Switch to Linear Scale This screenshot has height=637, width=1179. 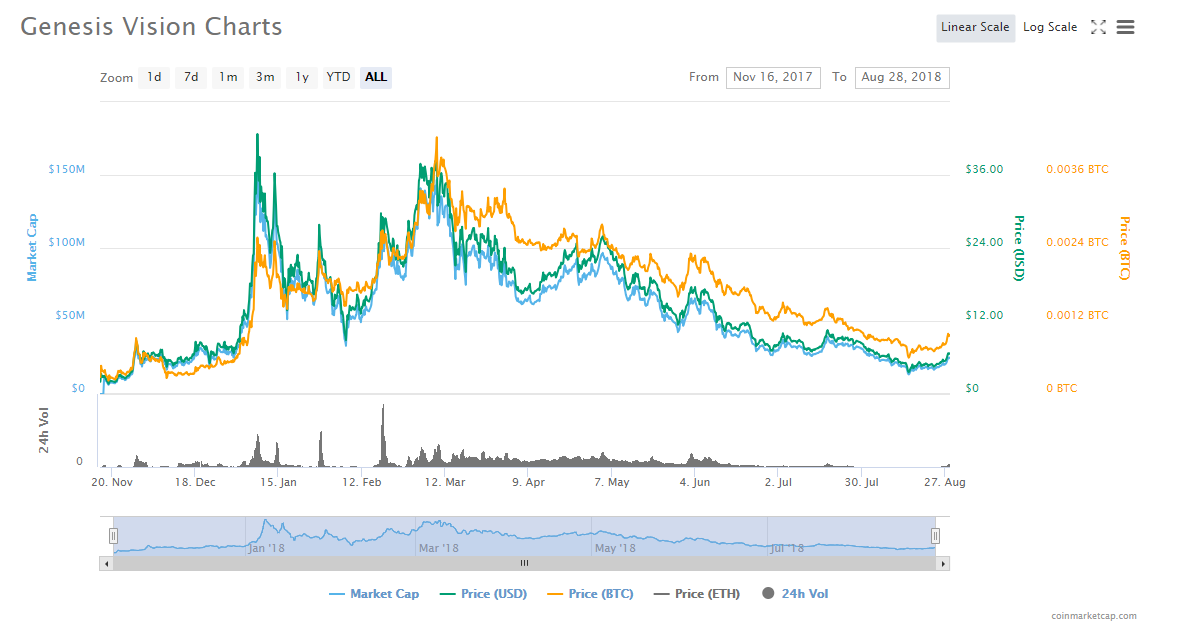pyautogui.click(x=975, y=27)
